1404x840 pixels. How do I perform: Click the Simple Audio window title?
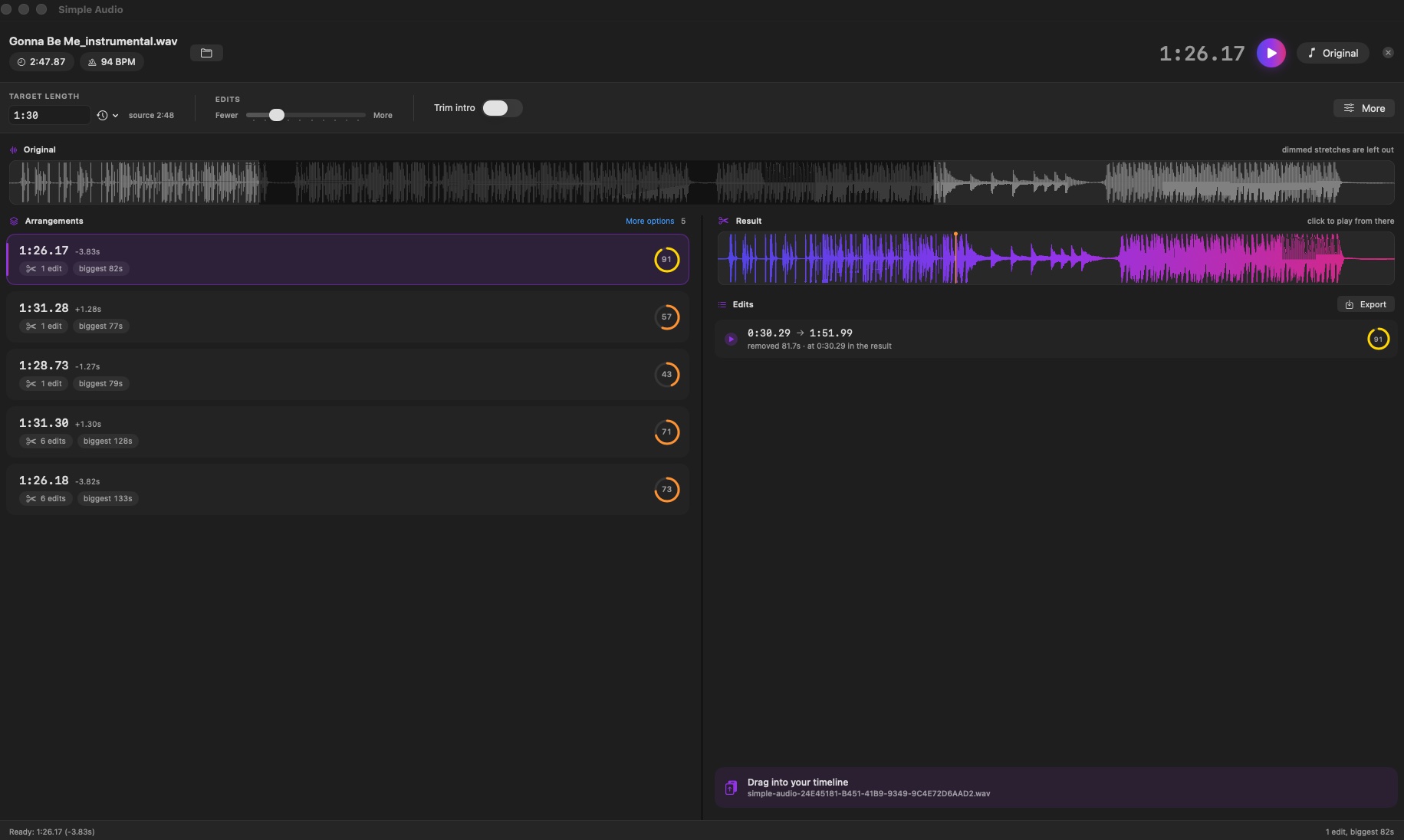point(90,9)
